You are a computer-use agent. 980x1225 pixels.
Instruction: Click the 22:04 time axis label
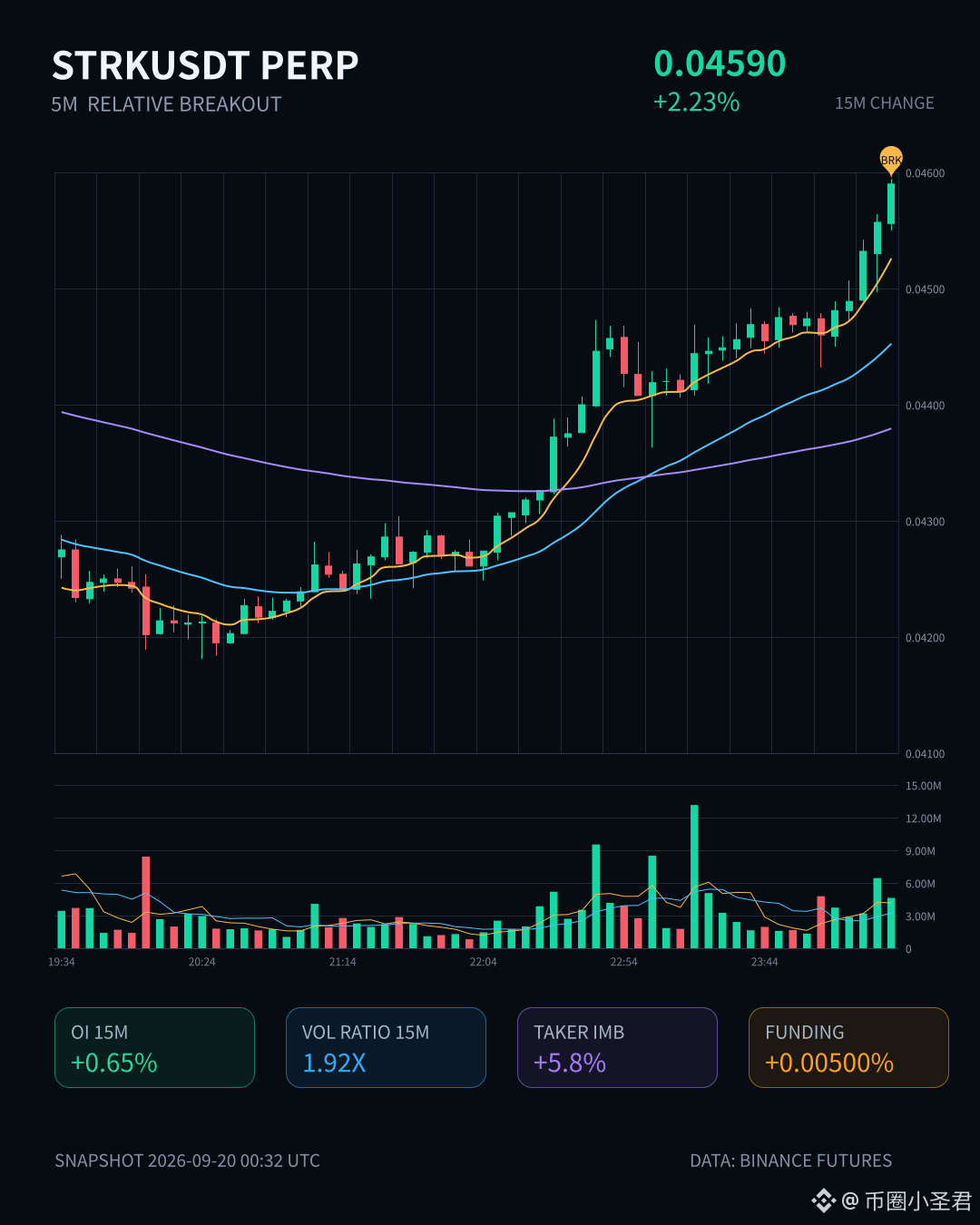[x=483, y=962]
